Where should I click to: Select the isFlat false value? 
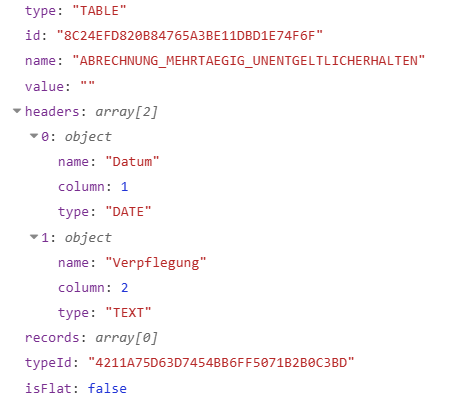(107, 389)
